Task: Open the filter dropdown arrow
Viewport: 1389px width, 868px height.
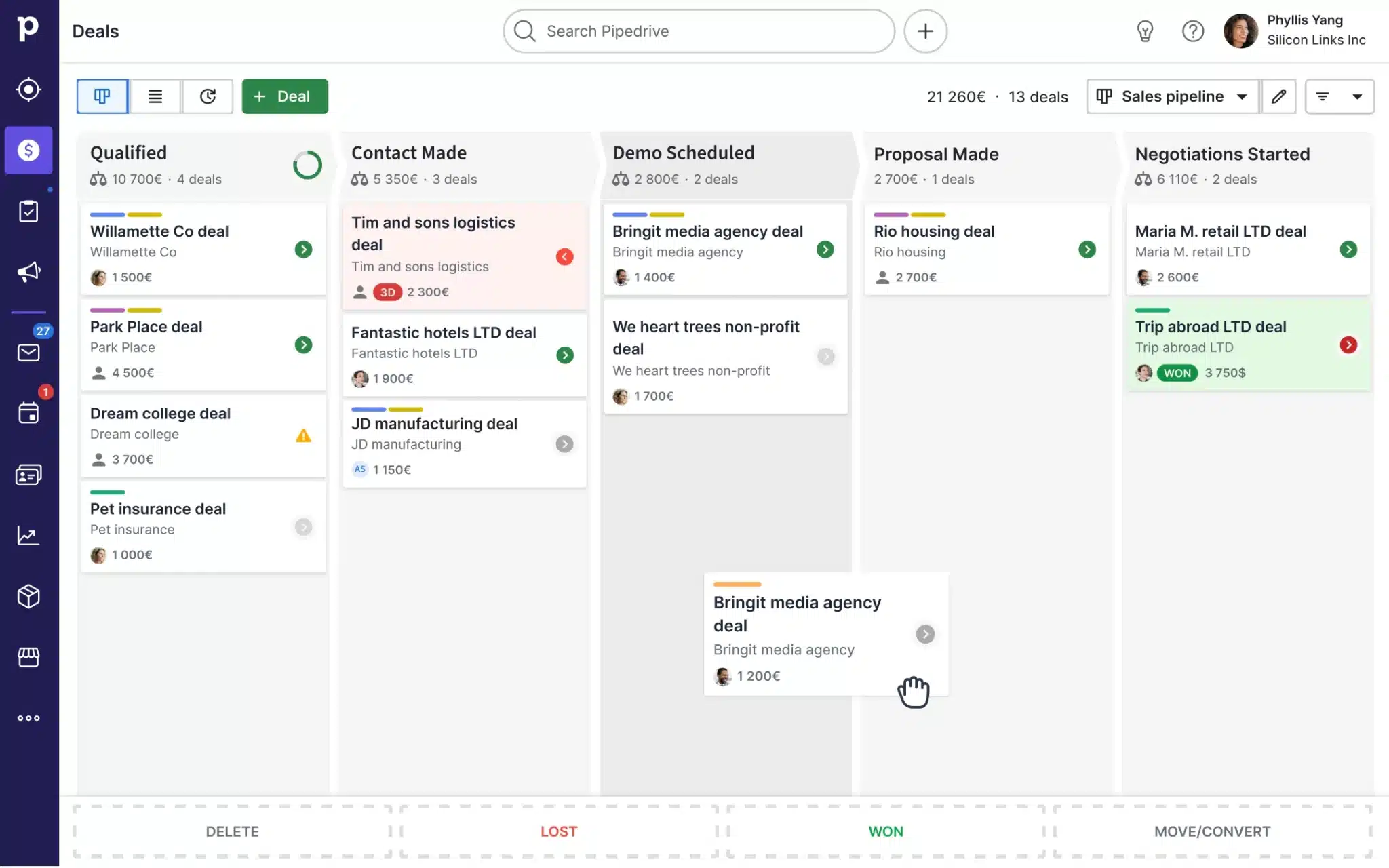Action: click(x=1357, y=96)
